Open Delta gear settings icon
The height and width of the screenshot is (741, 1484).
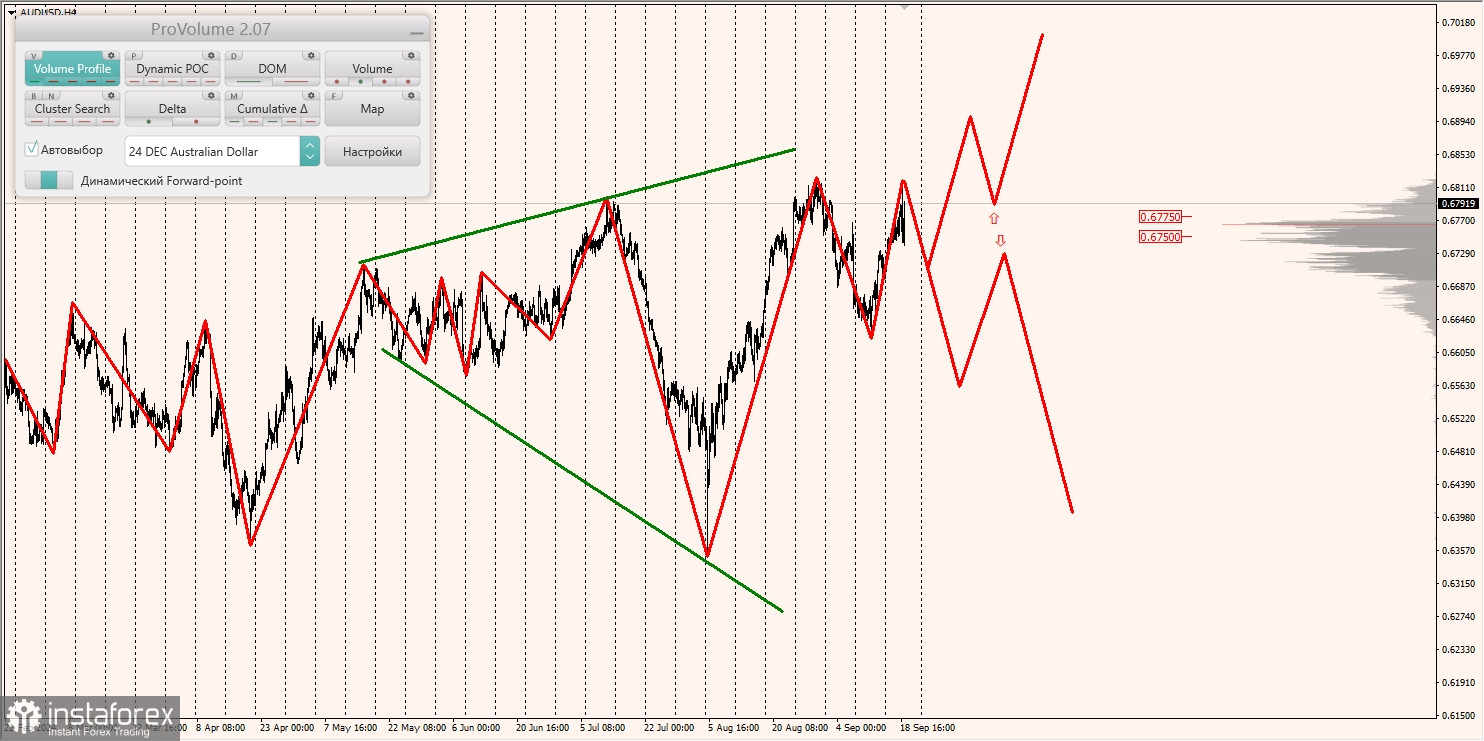click(x=211, y=95)
